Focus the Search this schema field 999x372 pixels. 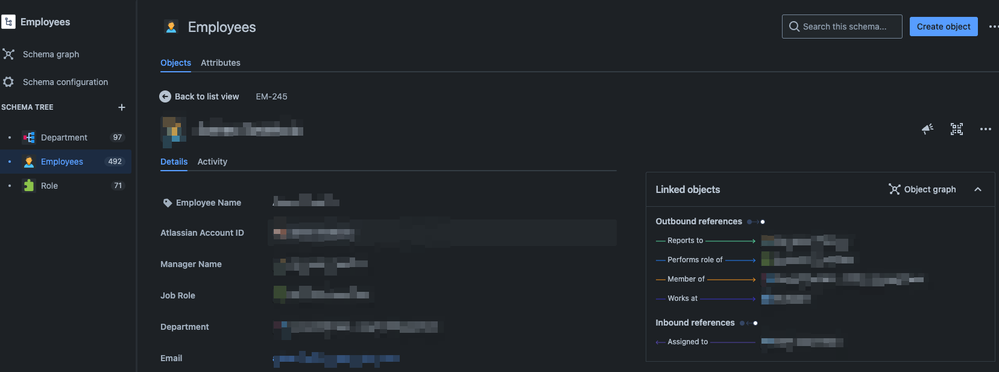coord(842,27)
